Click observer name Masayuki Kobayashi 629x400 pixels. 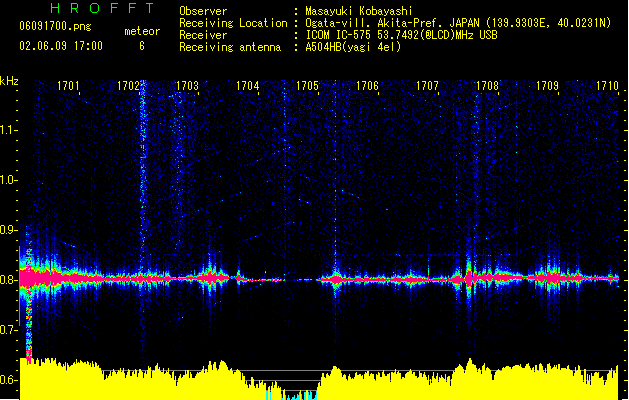coord(359,11)
